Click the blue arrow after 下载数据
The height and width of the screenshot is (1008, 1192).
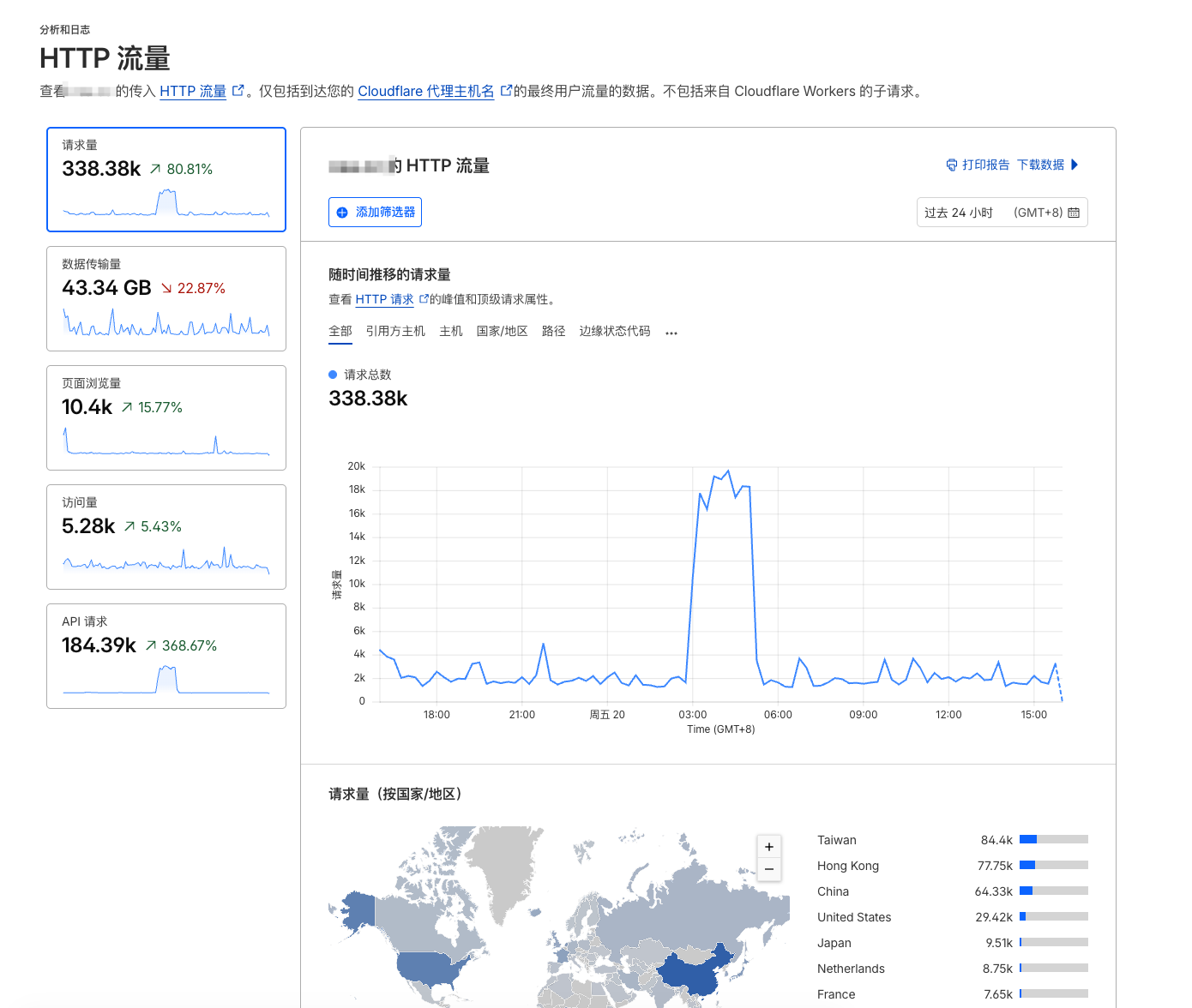[x=1075, y=165]
